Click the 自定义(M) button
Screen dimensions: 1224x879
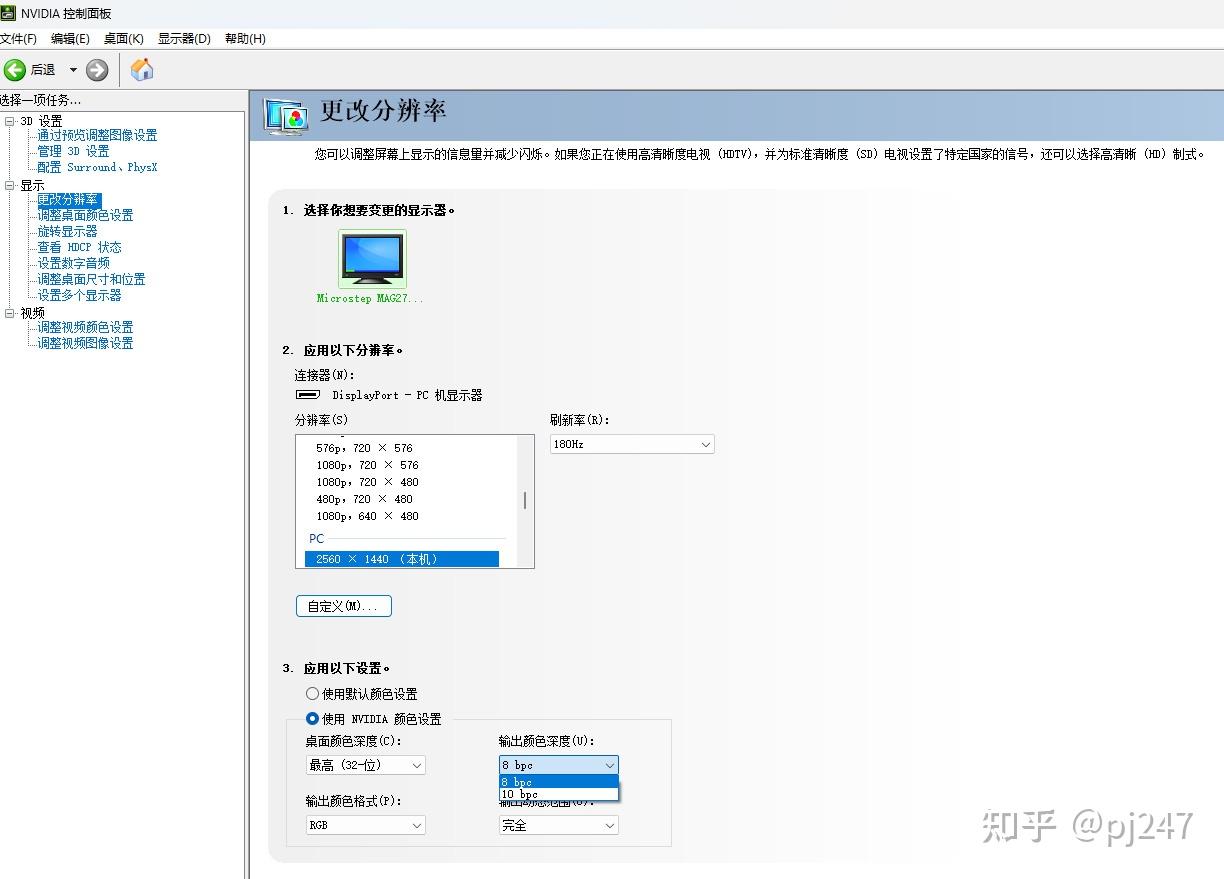coord(343,605)
